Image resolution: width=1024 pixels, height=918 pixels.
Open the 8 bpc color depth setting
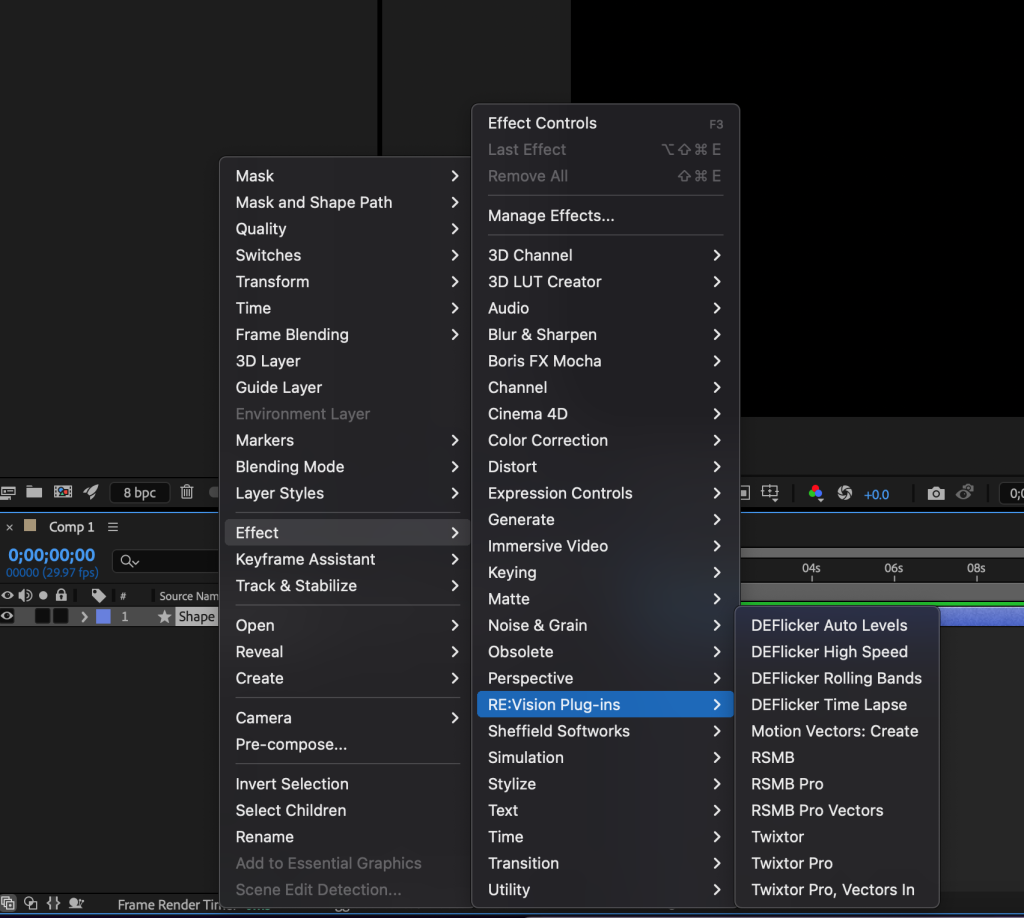(x=139, y=493)
